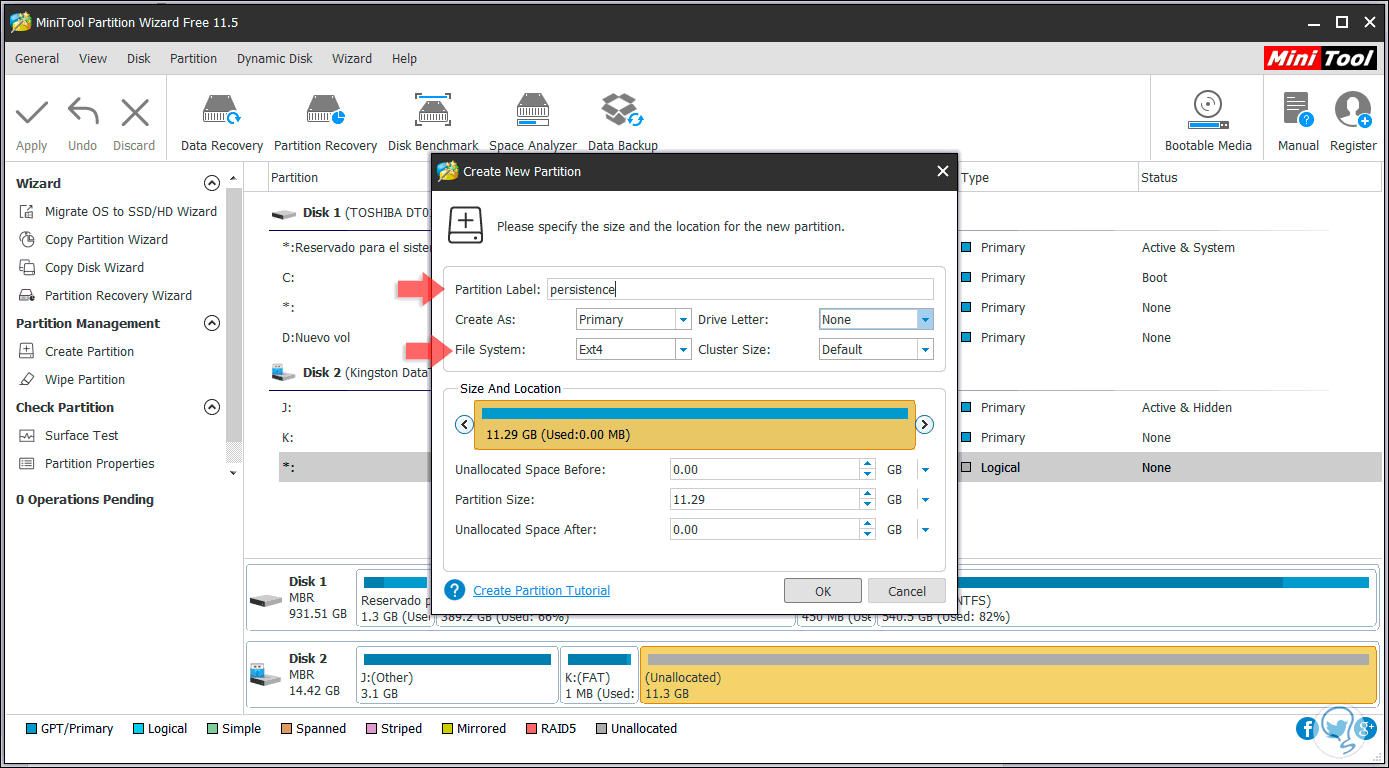Open the Manual icon
Image resolution: width=1389 pixels, height=768 pixels.
pos(1298,110)
